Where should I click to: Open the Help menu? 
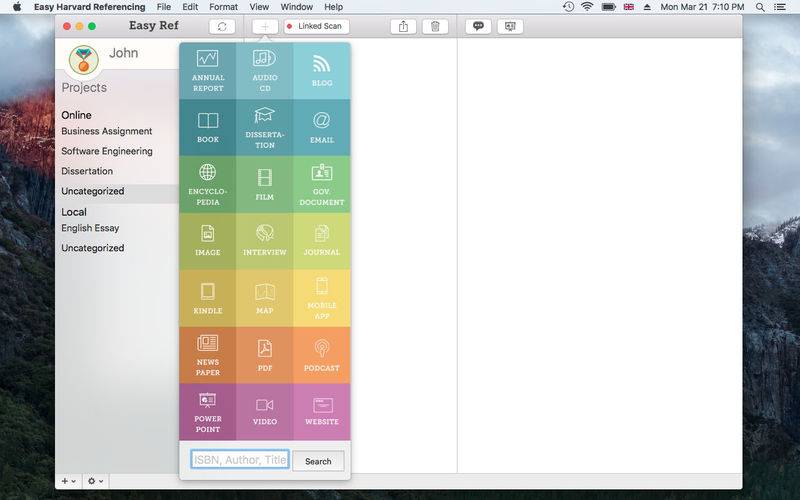click(x=333, y=7)
